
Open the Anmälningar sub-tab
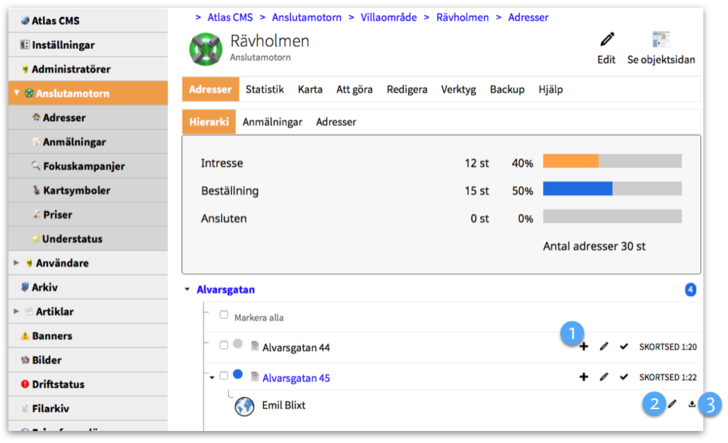pos(274,121)
